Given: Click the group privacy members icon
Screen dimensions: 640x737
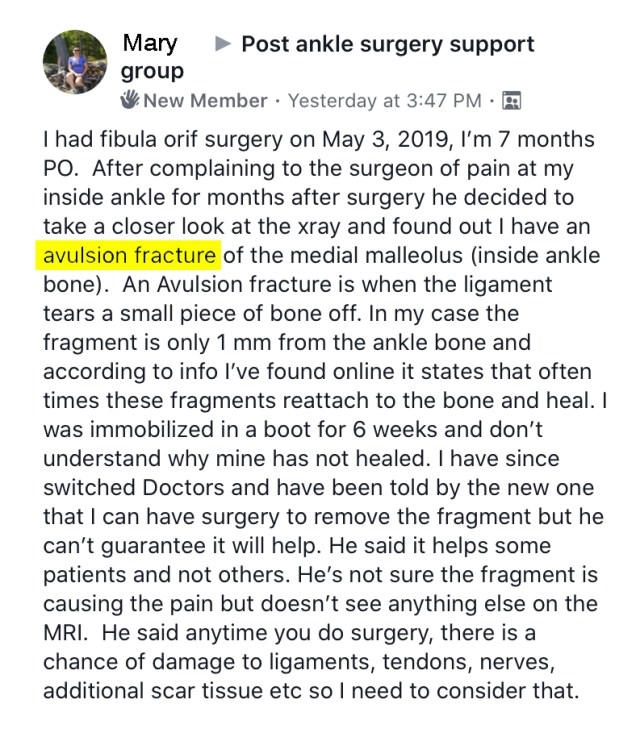Looking at the screenshot, I should point(513,101).
